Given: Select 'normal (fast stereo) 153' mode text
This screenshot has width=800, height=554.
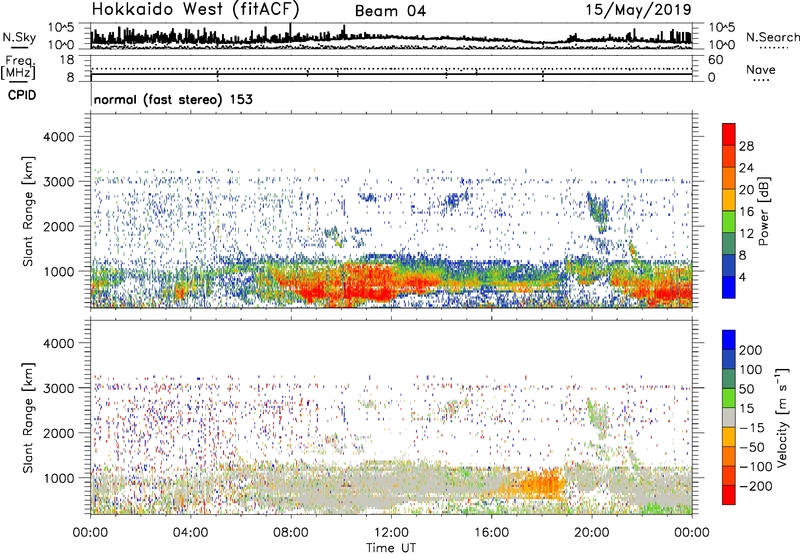Looking at the screenshot, I should point(173,99).
